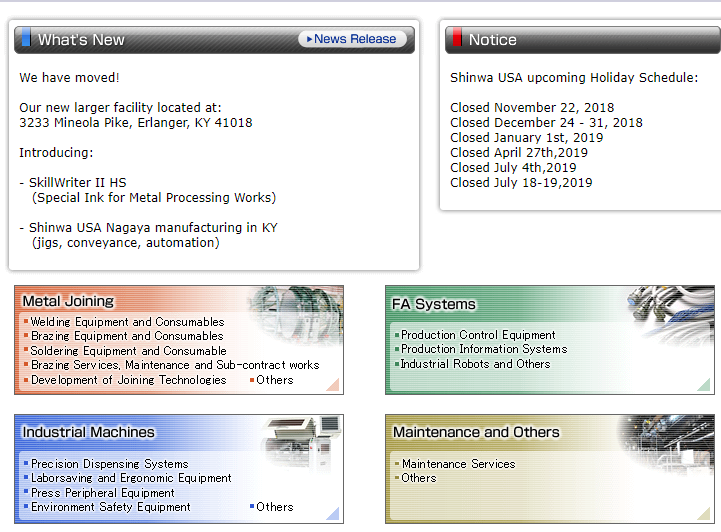Open Brazing Services, Maintenance and Sub-contract works
The height and width of the screenshot is (532, 721).
pyautogui.click(x=175, y=365)
